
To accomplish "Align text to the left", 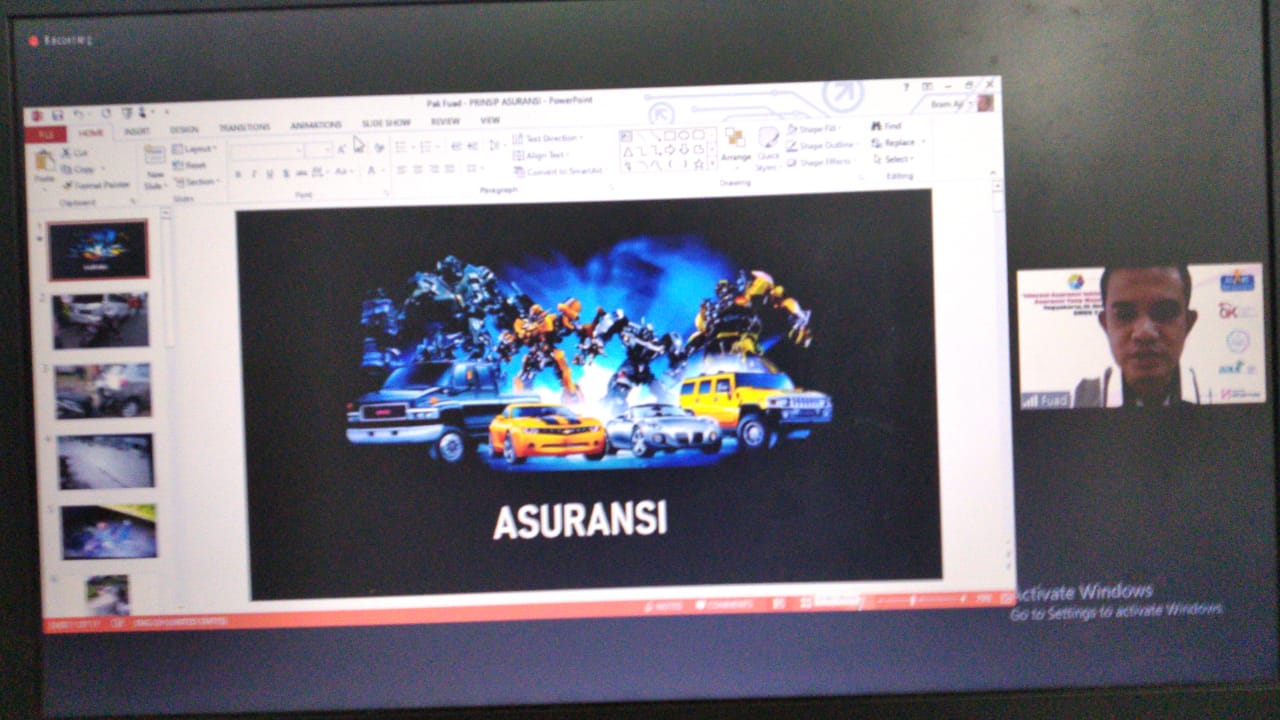I will coord(402,170).
